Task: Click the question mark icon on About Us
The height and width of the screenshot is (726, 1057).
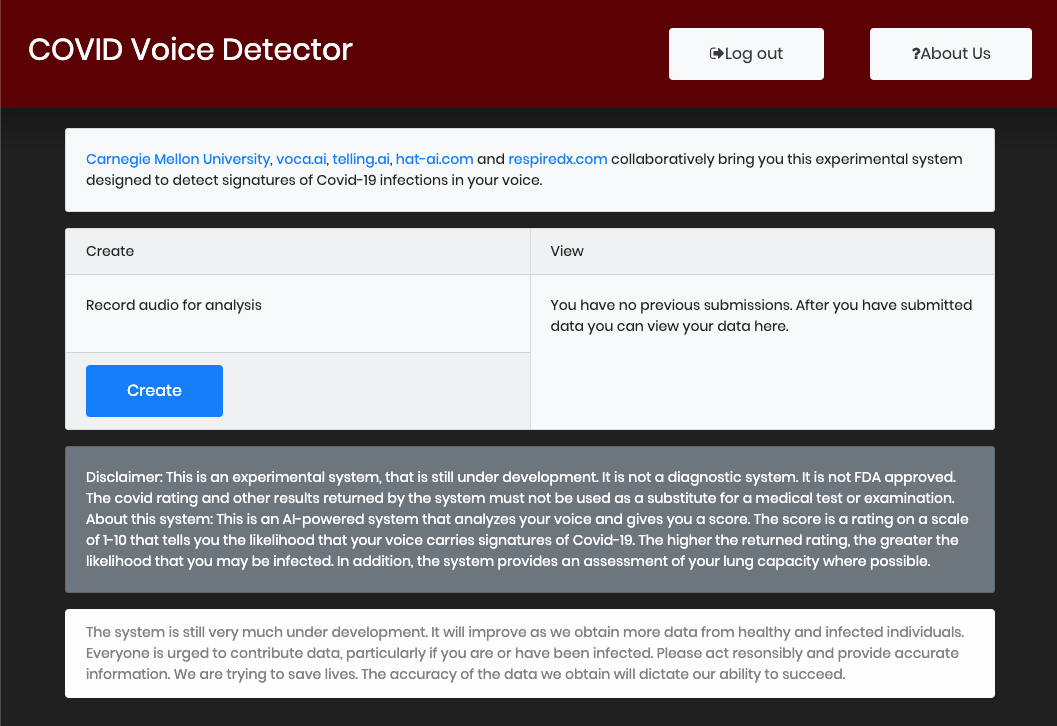Action: 919,53
